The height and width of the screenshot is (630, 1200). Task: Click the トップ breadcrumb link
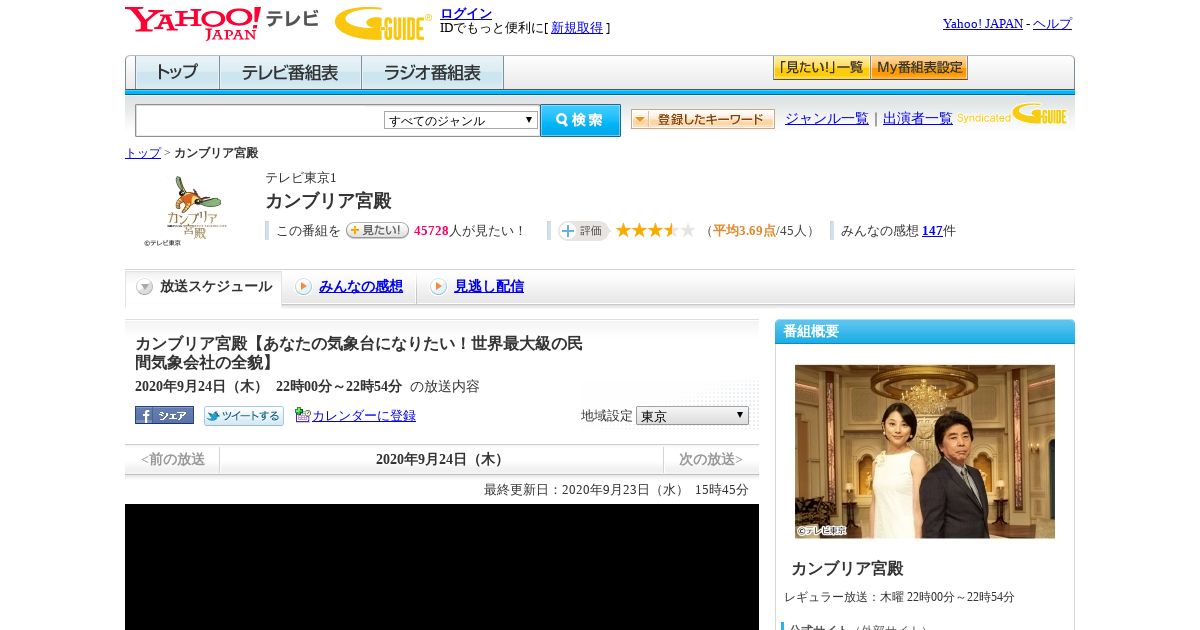pyautogui.click(x=143, y=153)
